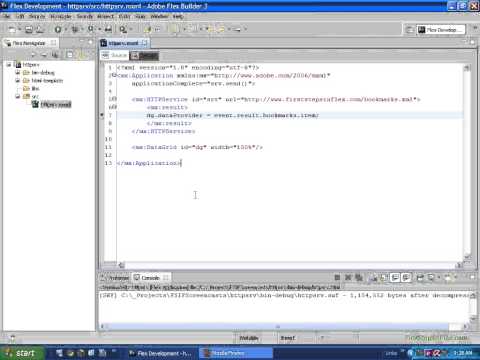The image size is (480, 360).
Task: Go forward in Flex Navigator toolbar
Action: [x=44, y=55]
